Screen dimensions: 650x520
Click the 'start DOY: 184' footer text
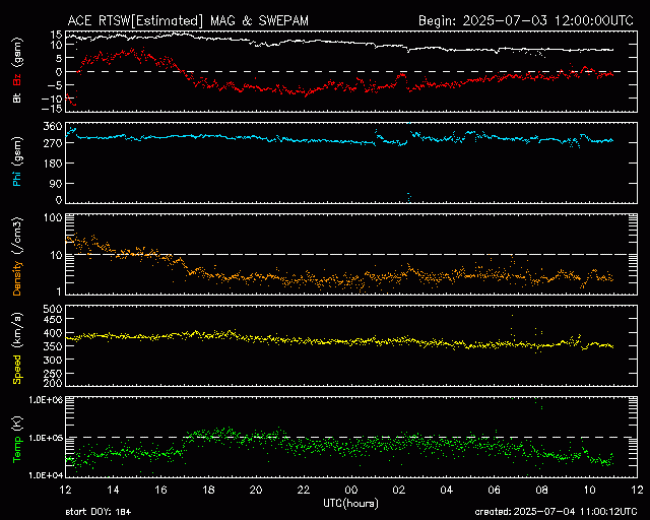[x=98, y=513]
